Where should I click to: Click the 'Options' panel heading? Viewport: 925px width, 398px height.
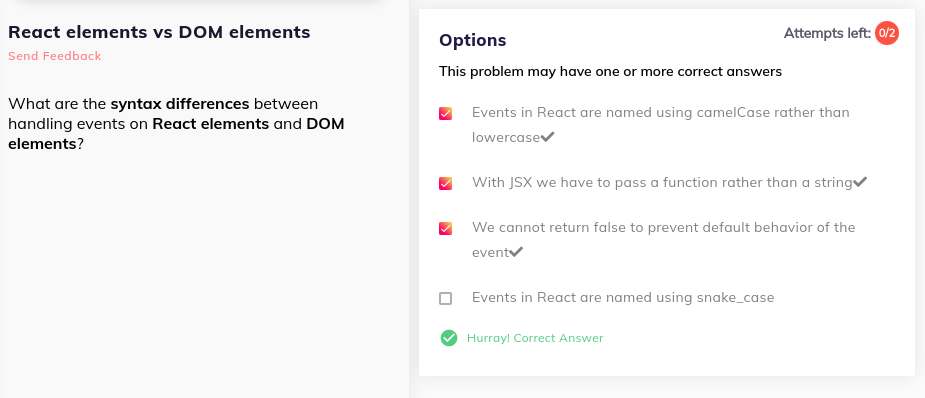tap(473, 40)
